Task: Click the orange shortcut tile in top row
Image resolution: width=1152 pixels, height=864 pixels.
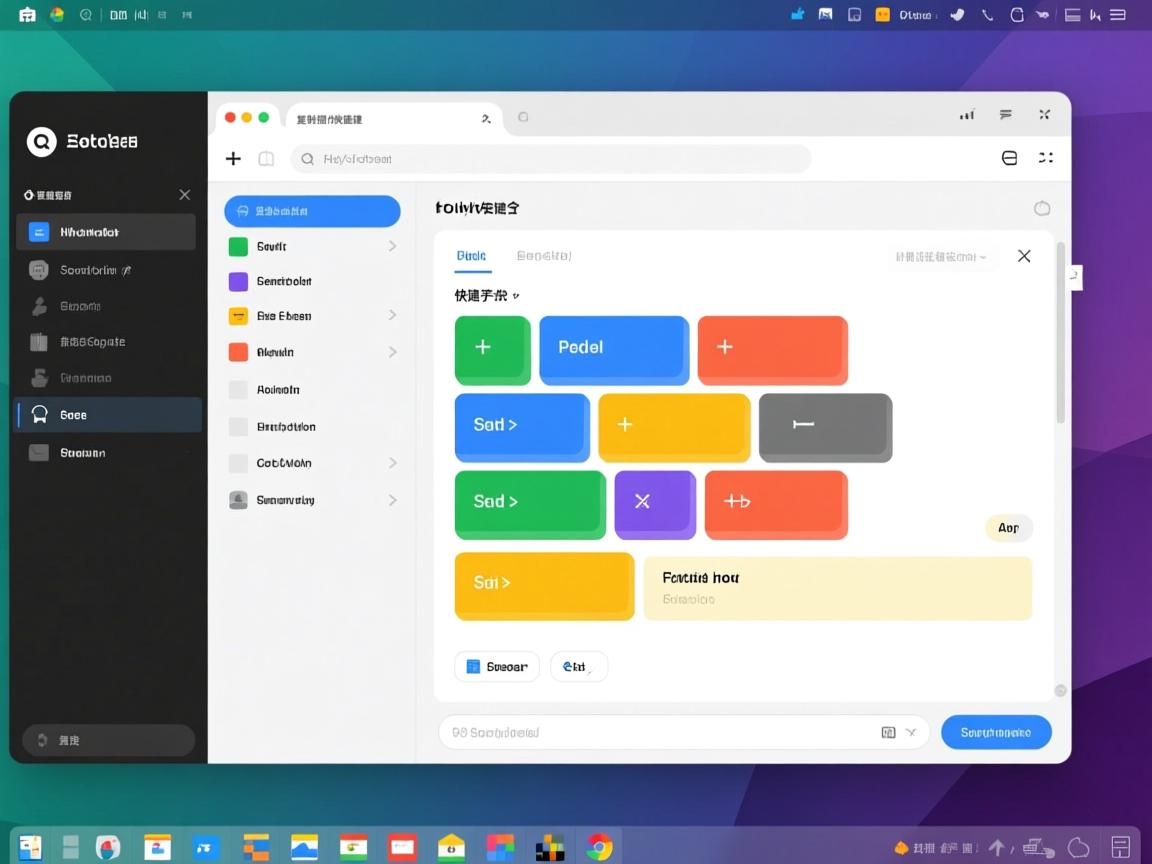Action: [x=772, y=350]
